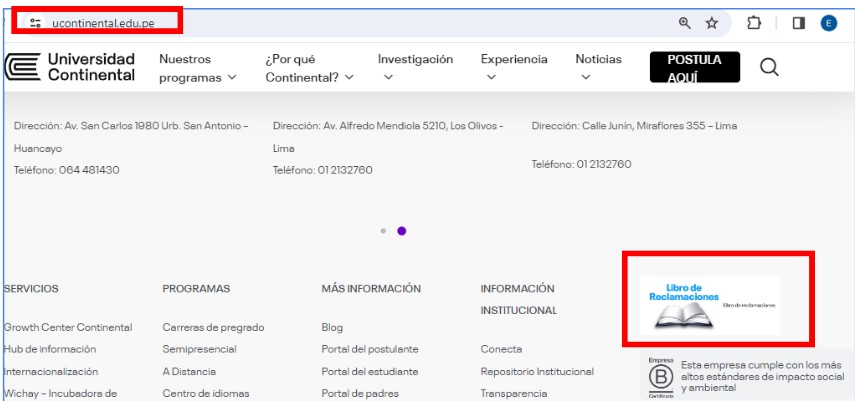Bookmark this page with the star icon
Image resolution: width=855 pixels, height=401 pixels.
coord(712,23)
